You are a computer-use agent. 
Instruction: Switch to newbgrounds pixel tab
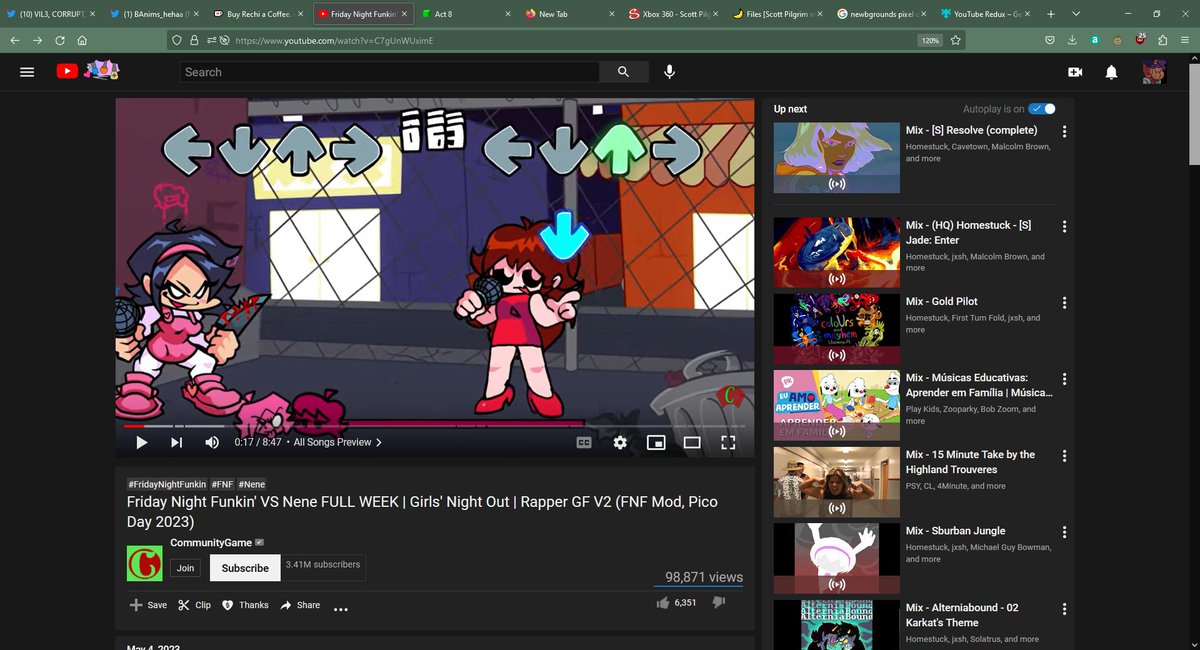coord(881,14)
